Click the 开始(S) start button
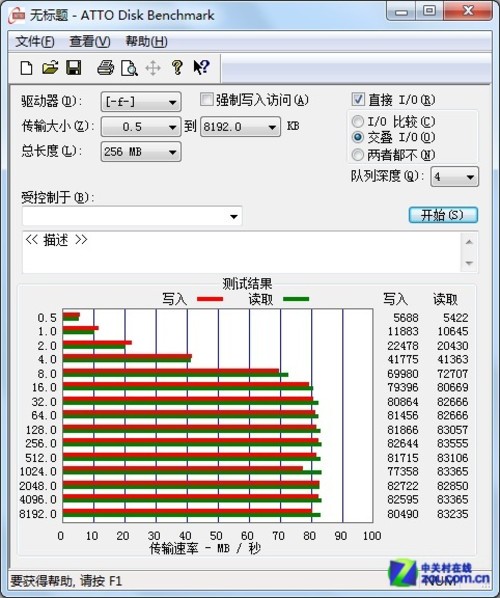 tap(443, 215)
